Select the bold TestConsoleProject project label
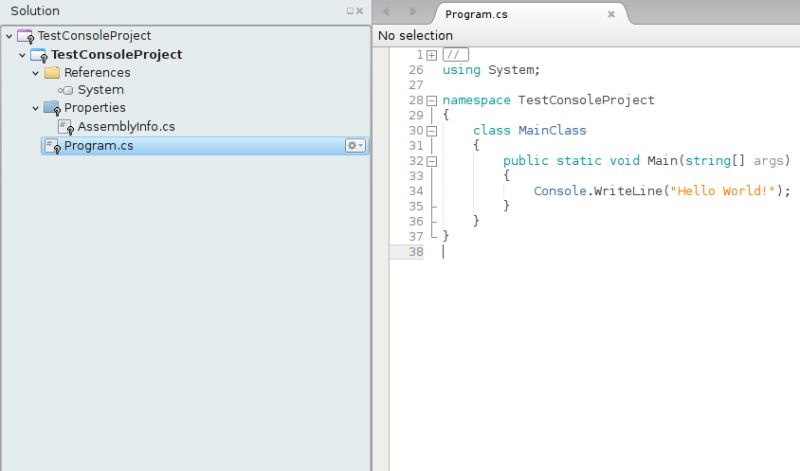Image resolution: width=800 pixels, height=471 pixels. 116,55
